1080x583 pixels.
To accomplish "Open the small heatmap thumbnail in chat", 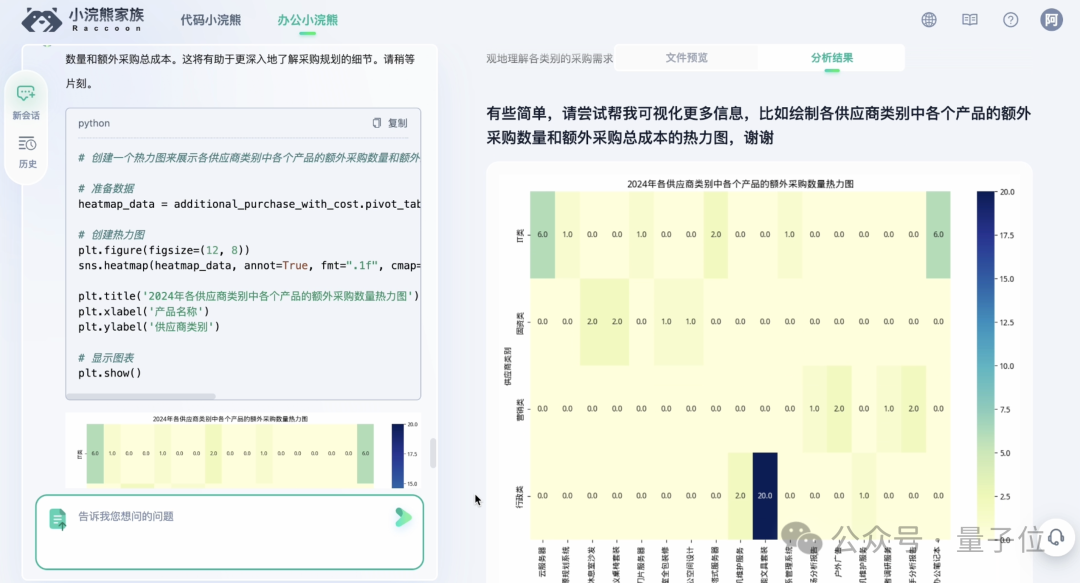I will [x=243, y=448].
